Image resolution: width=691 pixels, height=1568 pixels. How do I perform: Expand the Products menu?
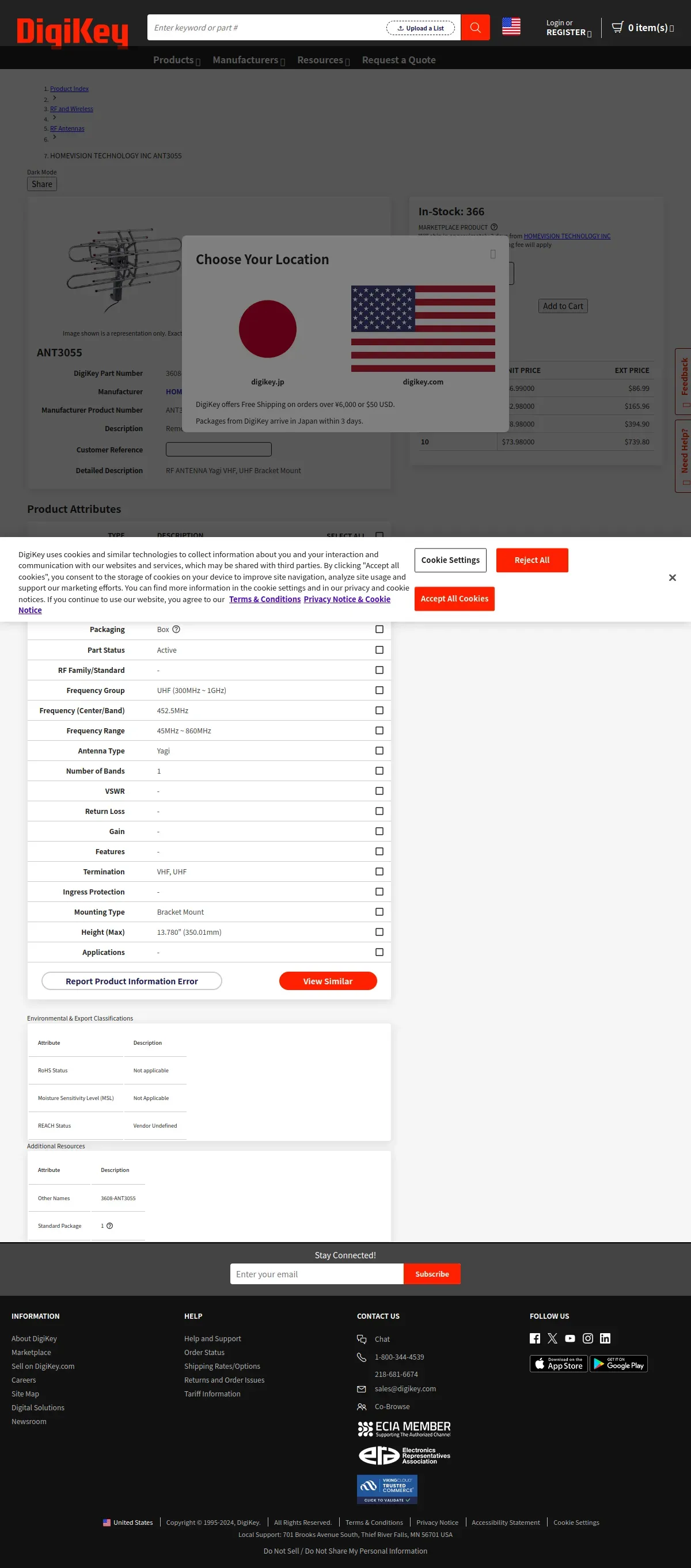pyautogui.click(x=177, y=60)
